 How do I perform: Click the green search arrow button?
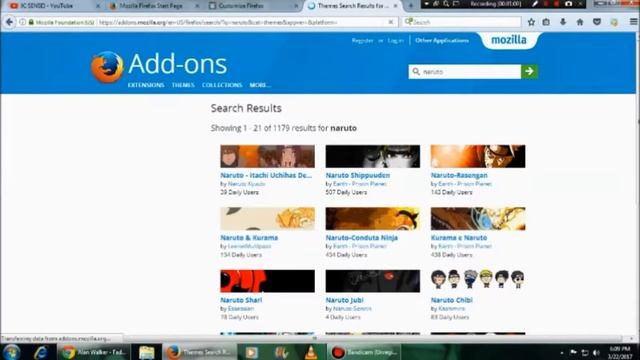[529, 71]
